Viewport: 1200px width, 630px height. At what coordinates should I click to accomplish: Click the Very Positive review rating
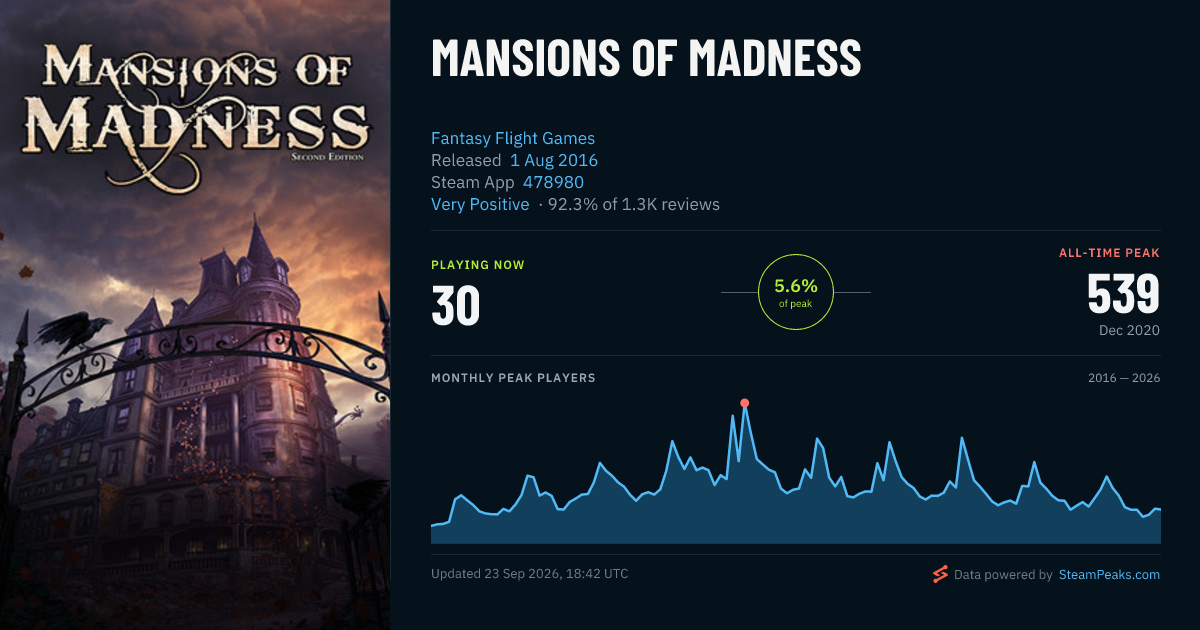[480, 204]
